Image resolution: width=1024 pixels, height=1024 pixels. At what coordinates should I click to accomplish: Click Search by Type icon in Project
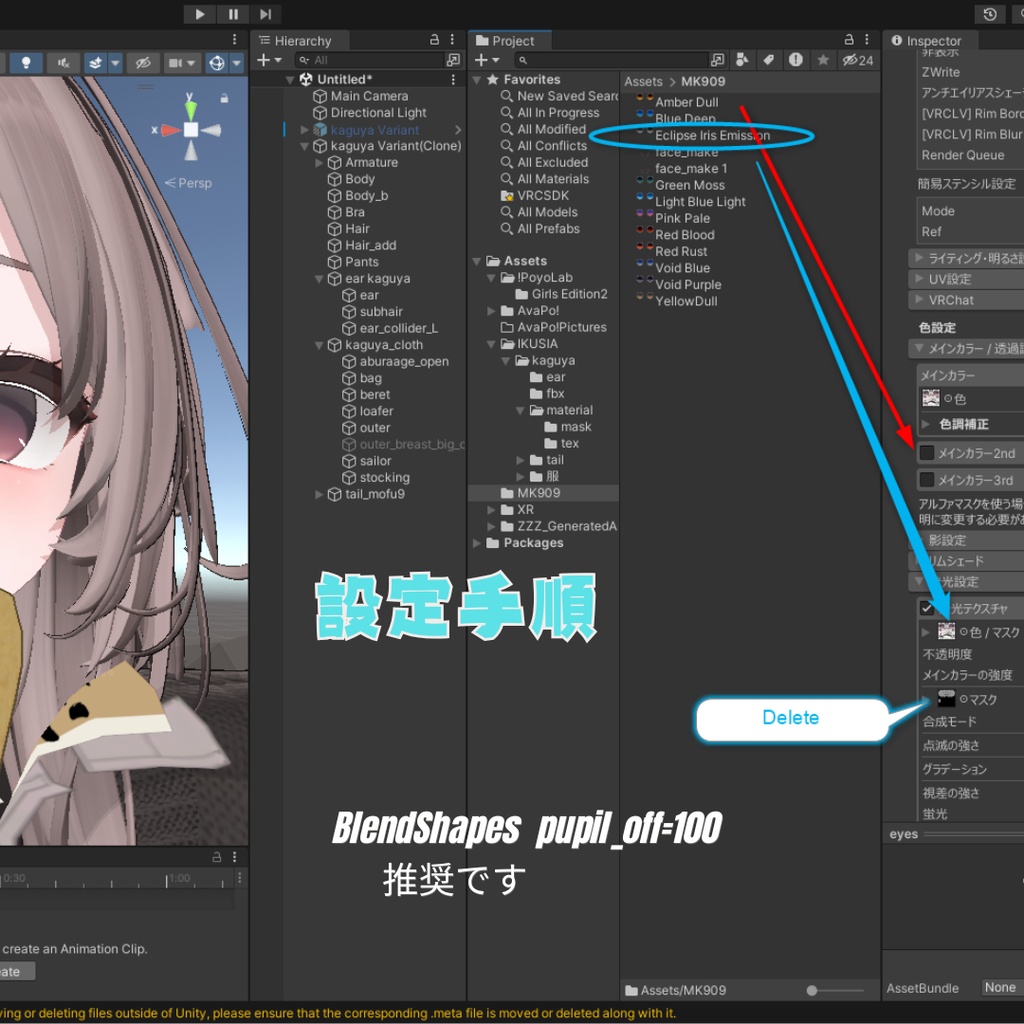742,60
